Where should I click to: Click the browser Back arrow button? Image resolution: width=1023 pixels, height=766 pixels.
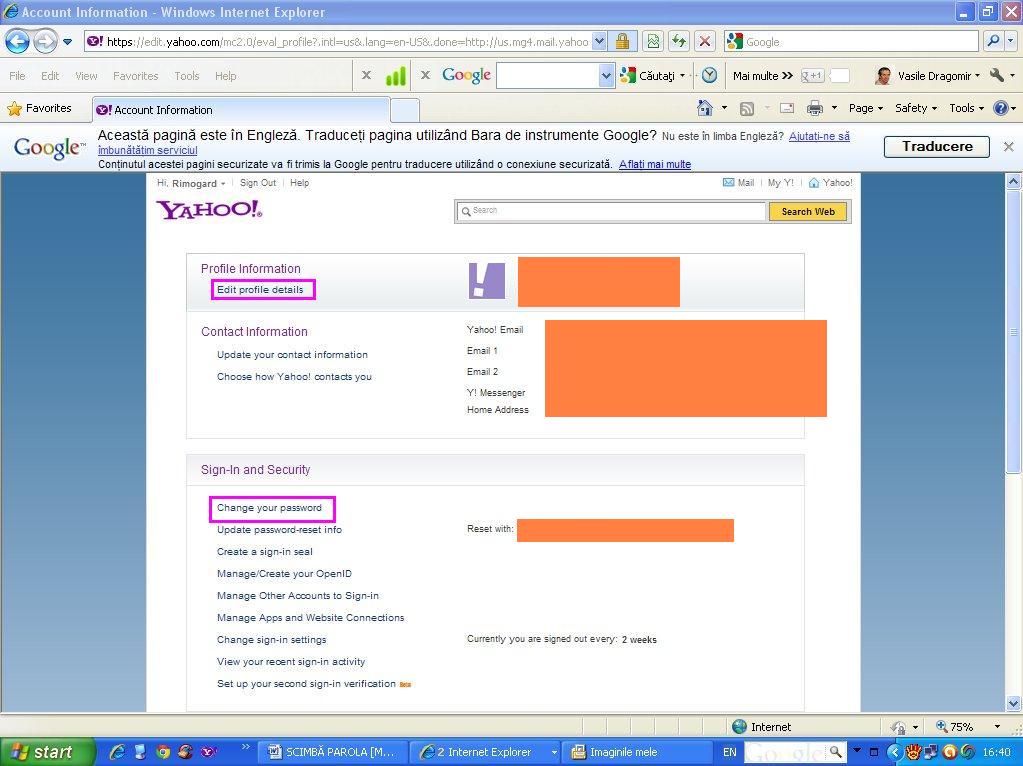coord(18,42)
